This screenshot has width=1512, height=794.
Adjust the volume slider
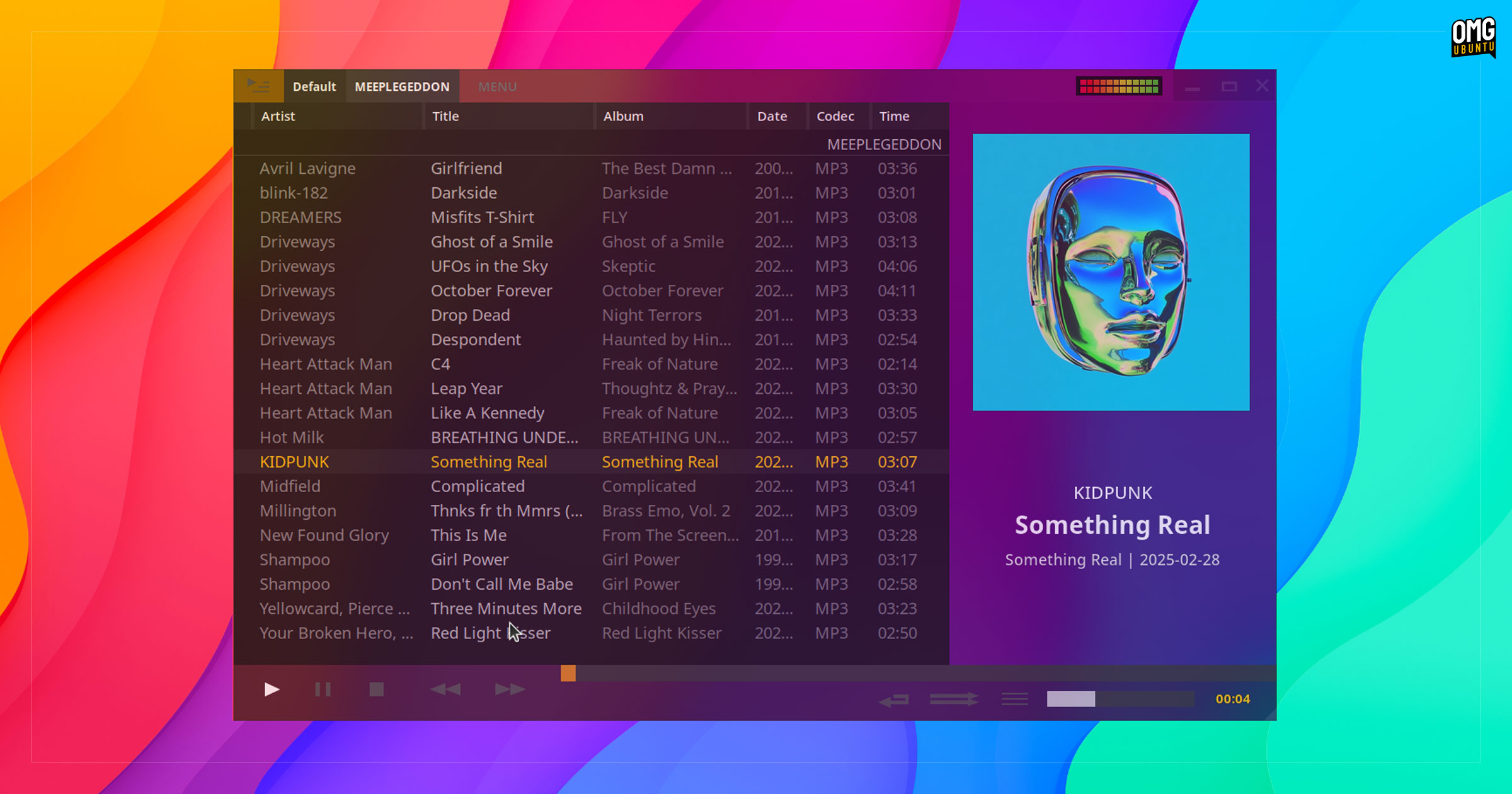coord(1120,698)
